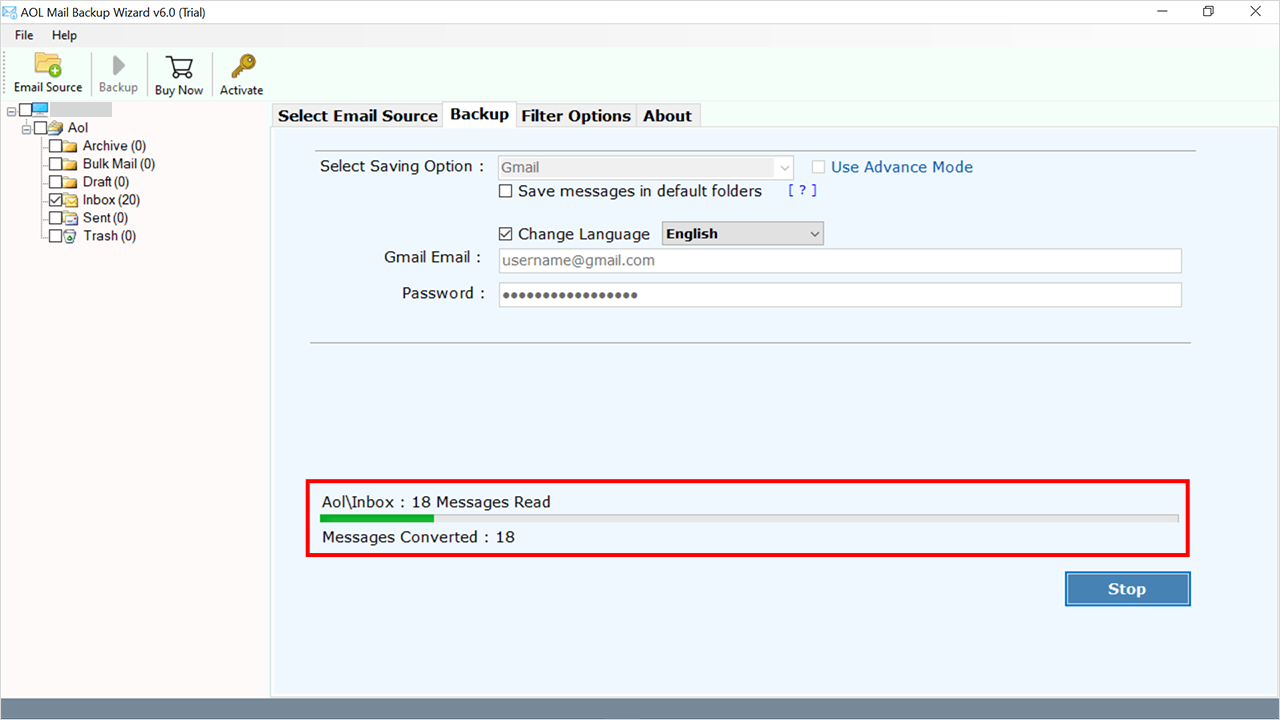Screen dimensions: 1280x720
Task: Toggle the Use Advance Mode checkbox
Action: (x=818, y=167)
